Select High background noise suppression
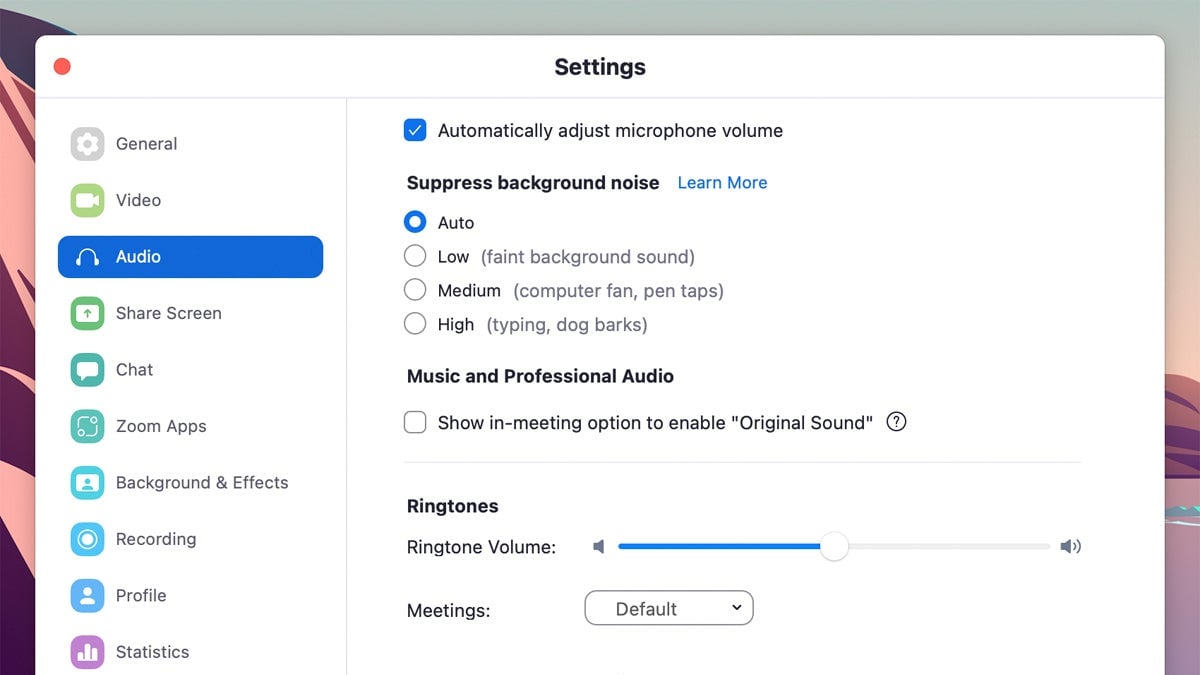The image size is (1200, 675). pyautogui.click(x=415, y=323)
